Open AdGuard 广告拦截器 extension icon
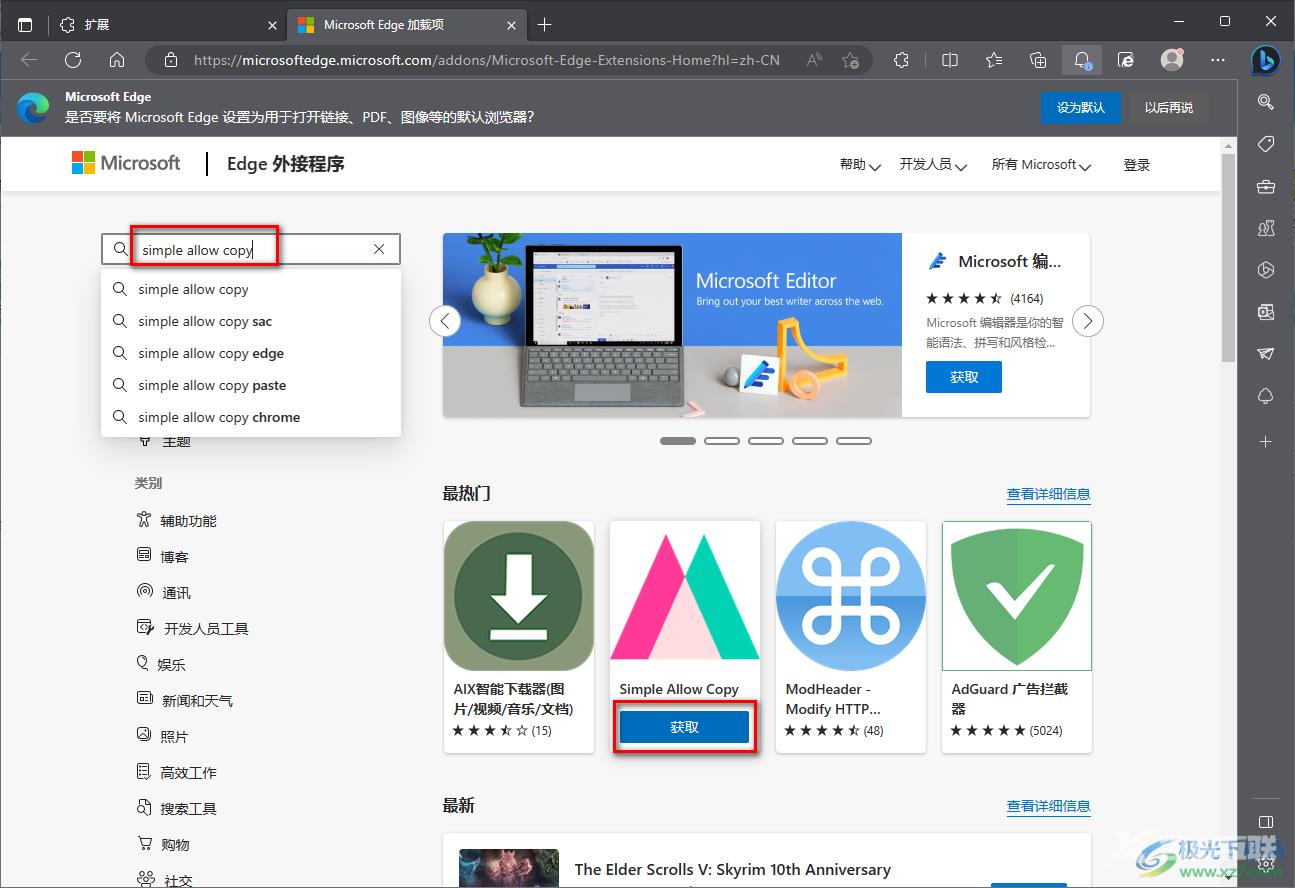The image size is (1295, 888). 1017,596
